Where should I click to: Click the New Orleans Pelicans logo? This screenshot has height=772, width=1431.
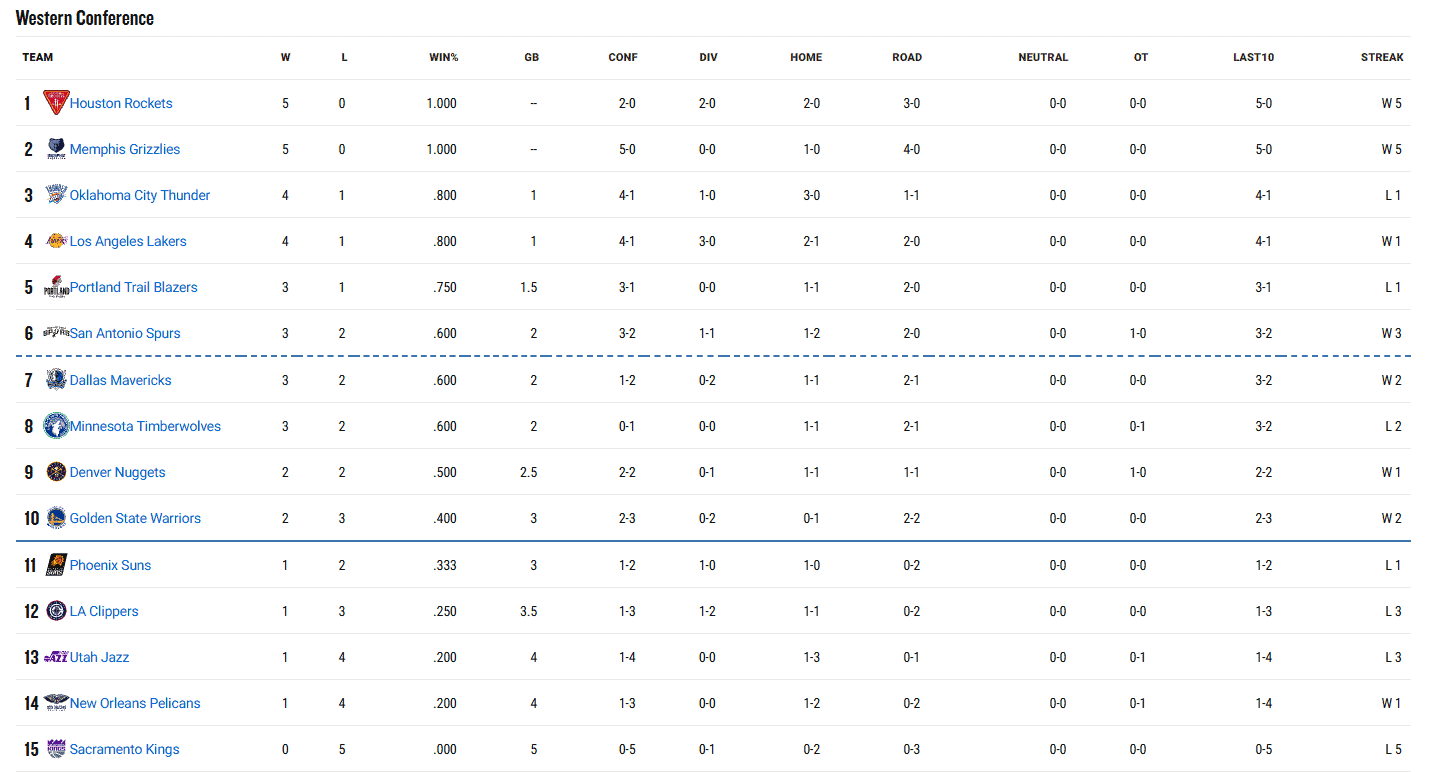coord(56,703)
